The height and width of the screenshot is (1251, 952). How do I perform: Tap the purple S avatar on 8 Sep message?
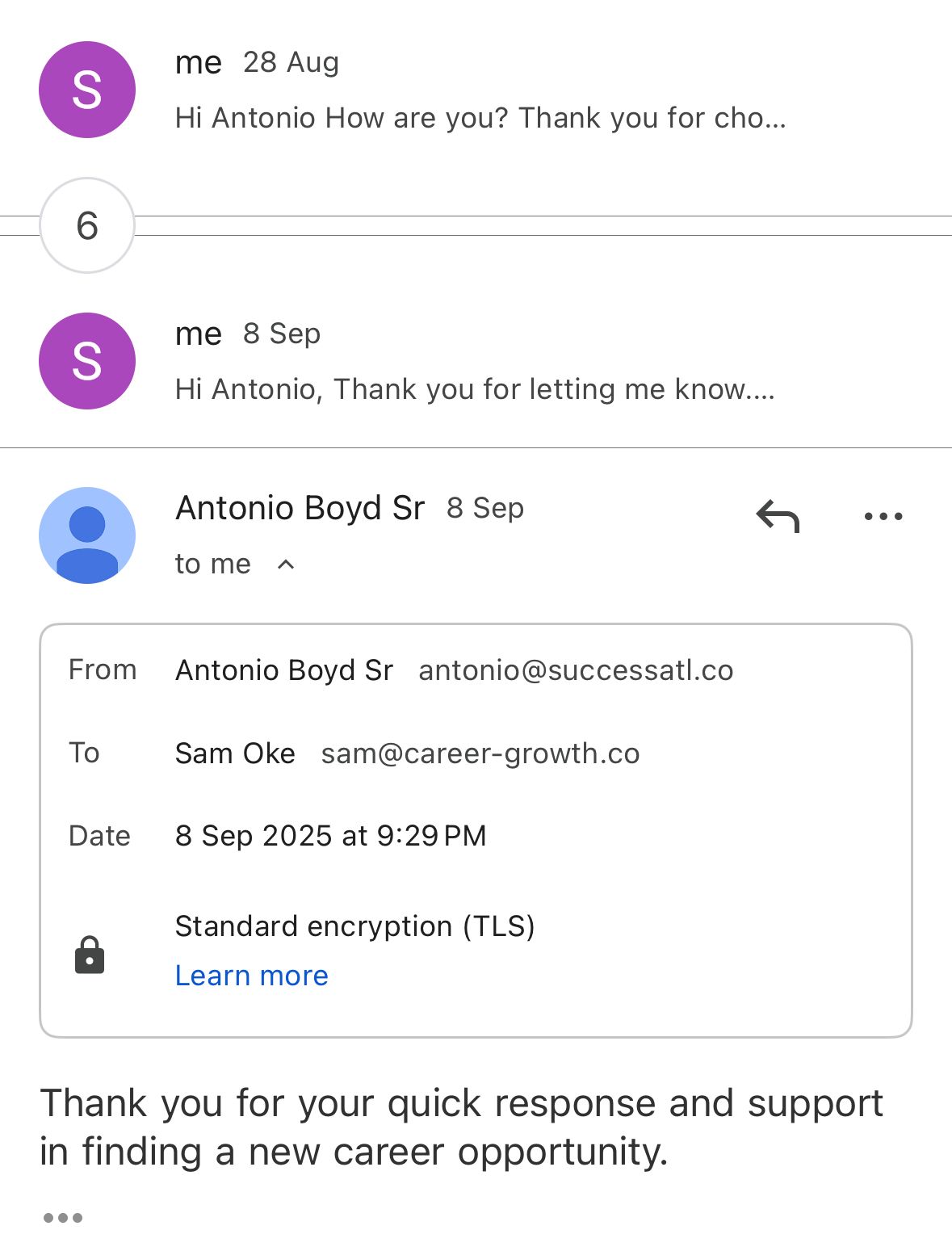(x=87, y=361)
